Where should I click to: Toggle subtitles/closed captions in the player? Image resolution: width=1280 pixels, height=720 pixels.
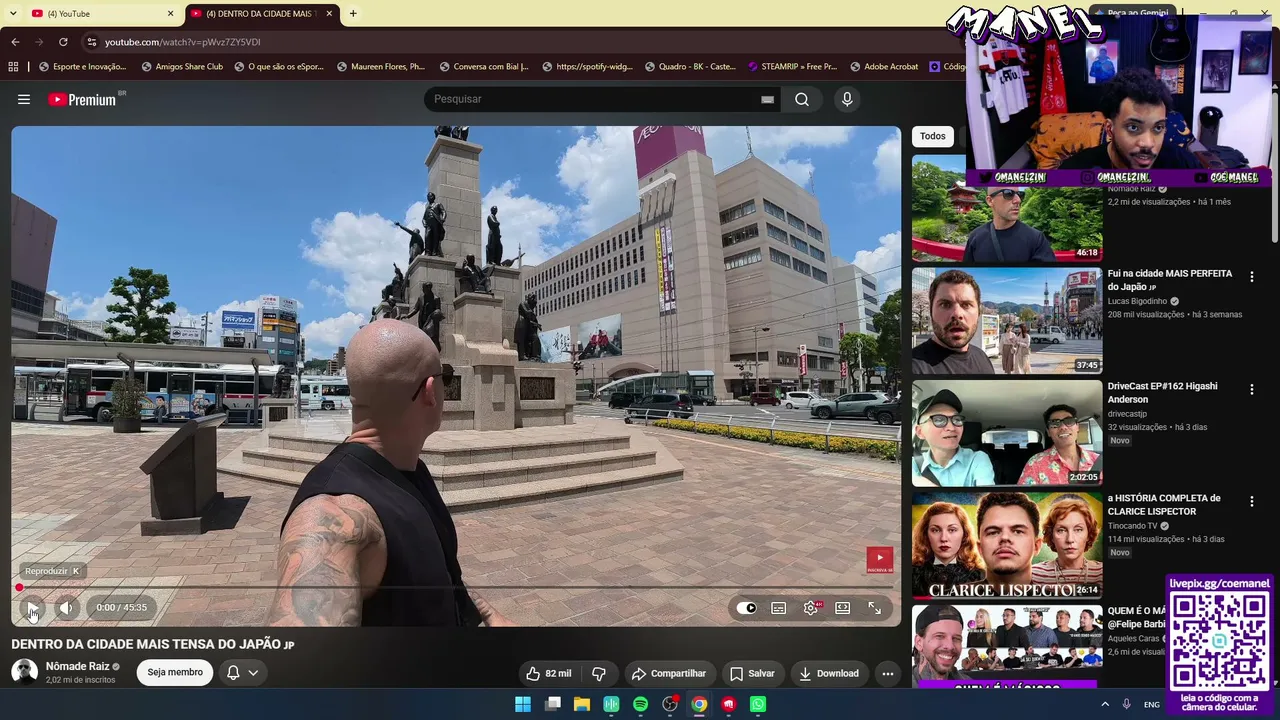779,608
